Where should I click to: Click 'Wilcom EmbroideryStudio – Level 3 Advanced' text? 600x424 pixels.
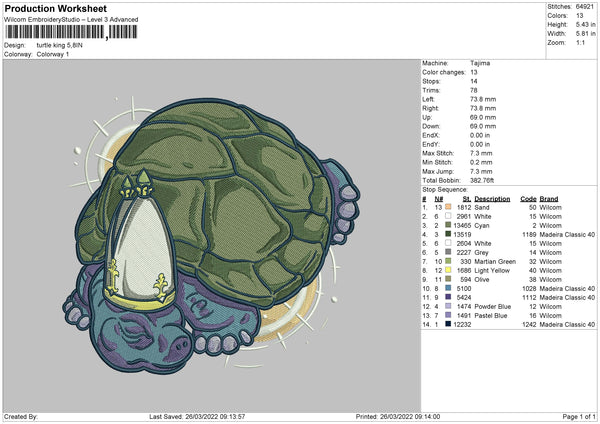click(71, 20)
